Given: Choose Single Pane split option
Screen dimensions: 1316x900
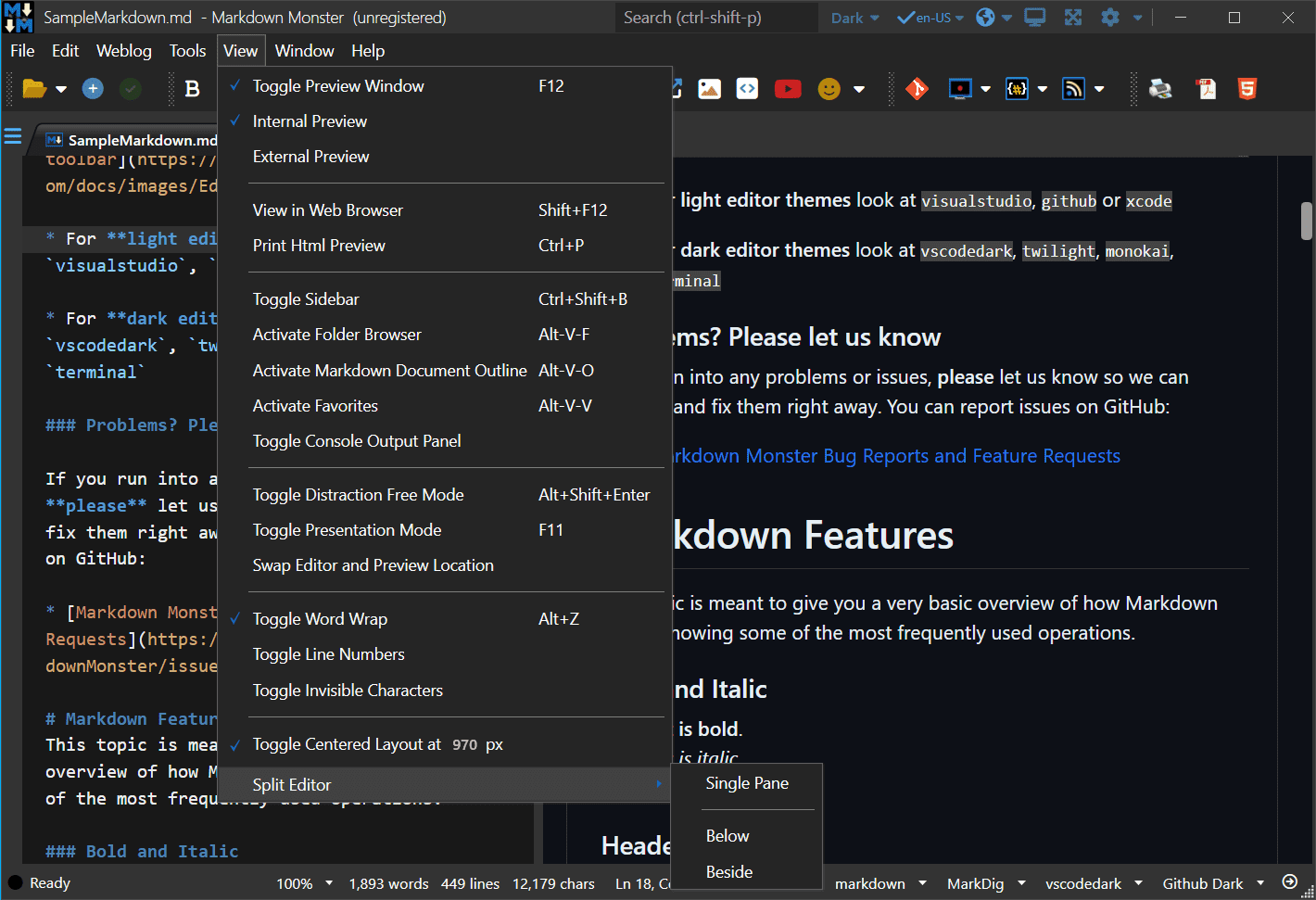Looking at the screenshot, I should click(x=747, y=783).
